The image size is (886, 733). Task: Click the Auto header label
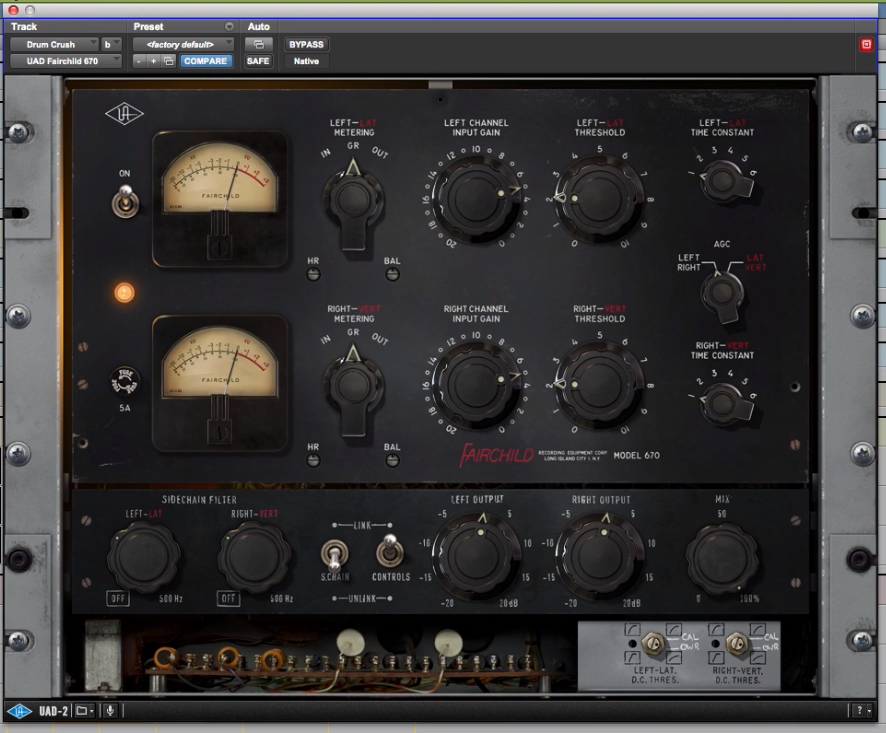tap(258, 27)
